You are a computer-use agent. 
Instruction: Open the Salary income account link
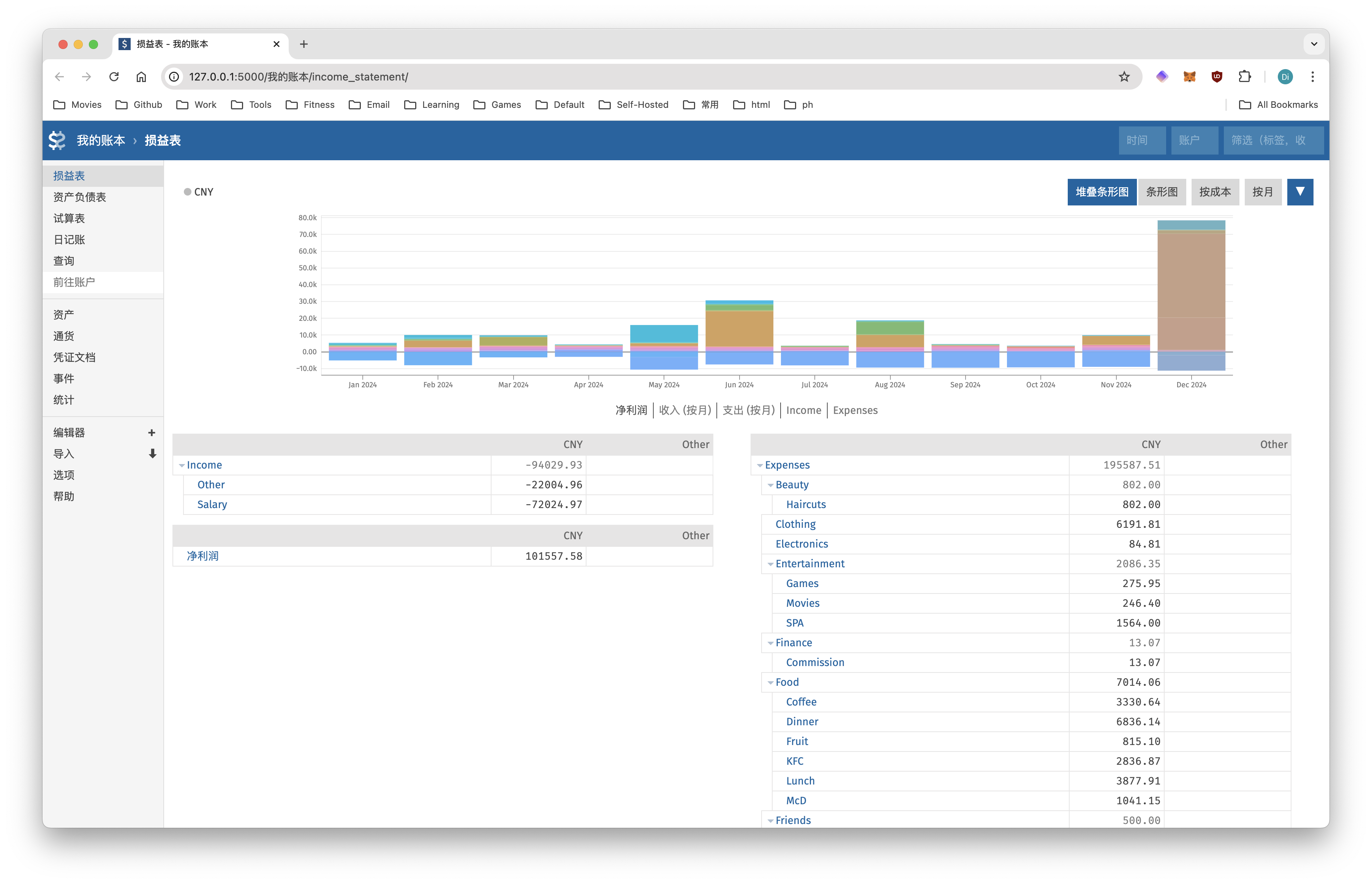212,505
